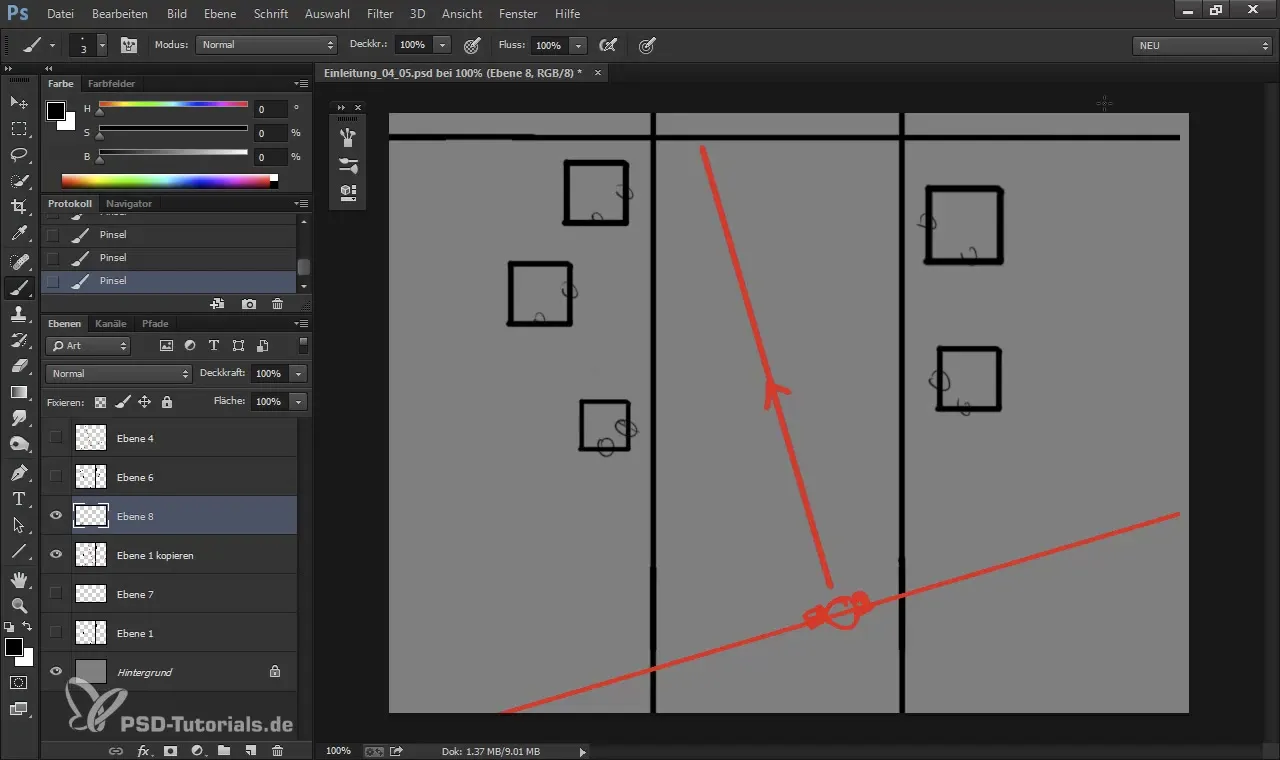Select the Healing Brush tool

tap(19, 262)
